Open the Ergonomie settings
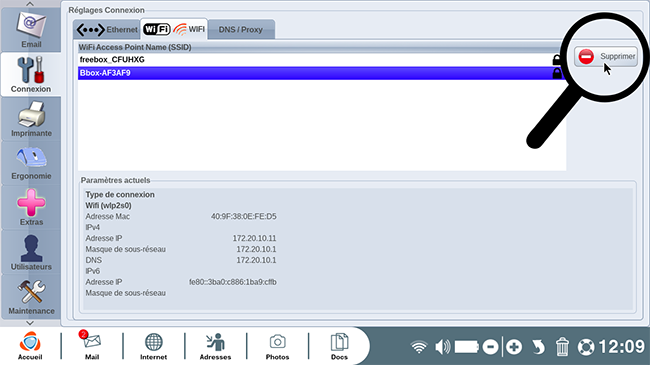The width and height of the screenshot is (650, 365). (31, 163)
